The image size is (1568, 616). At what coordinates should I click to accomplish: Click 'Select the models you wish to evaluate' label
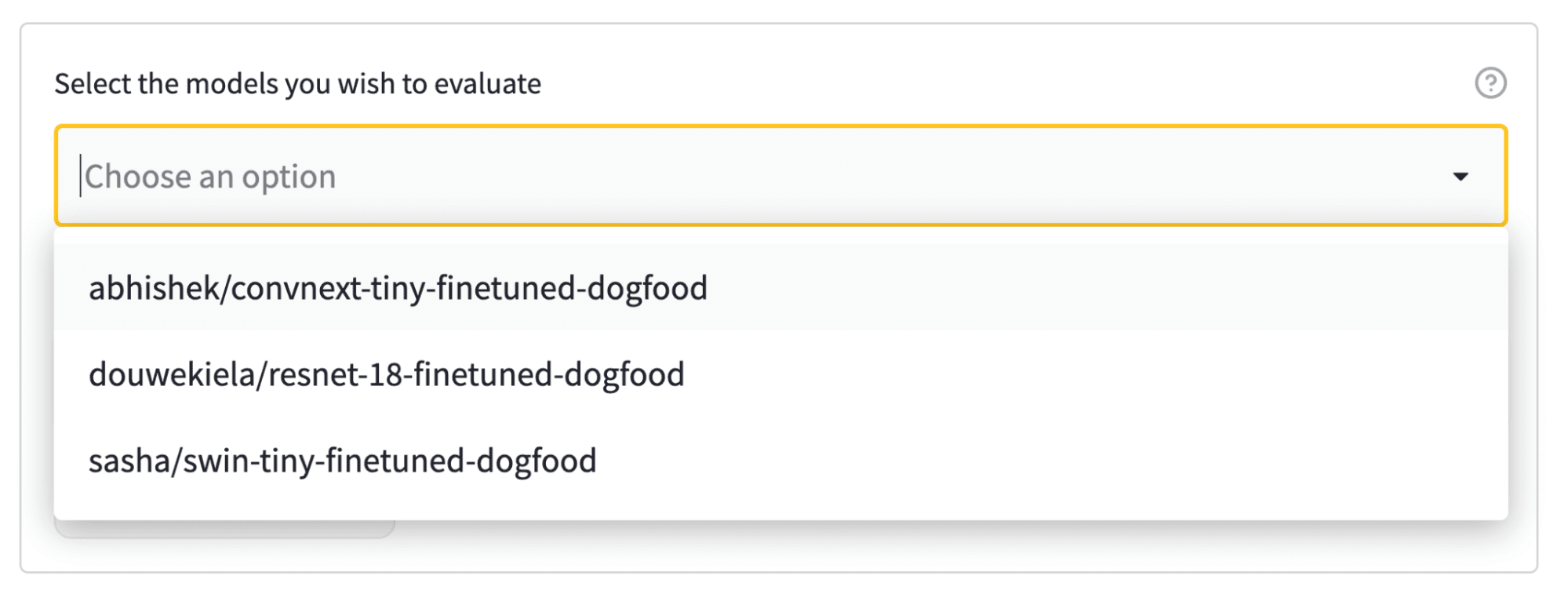point(297,84)
